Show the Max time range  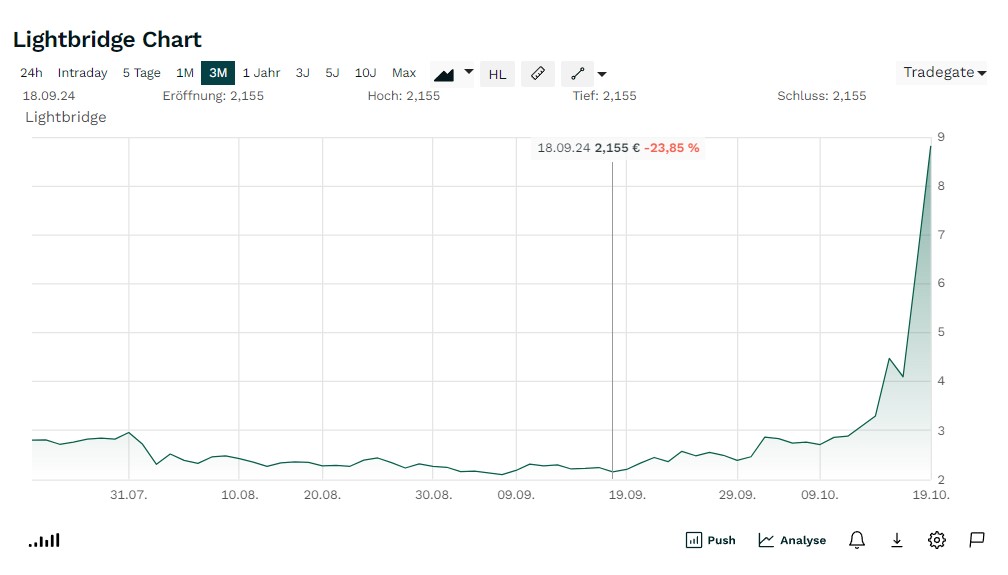pyautogui.click(x=404, y=73)
